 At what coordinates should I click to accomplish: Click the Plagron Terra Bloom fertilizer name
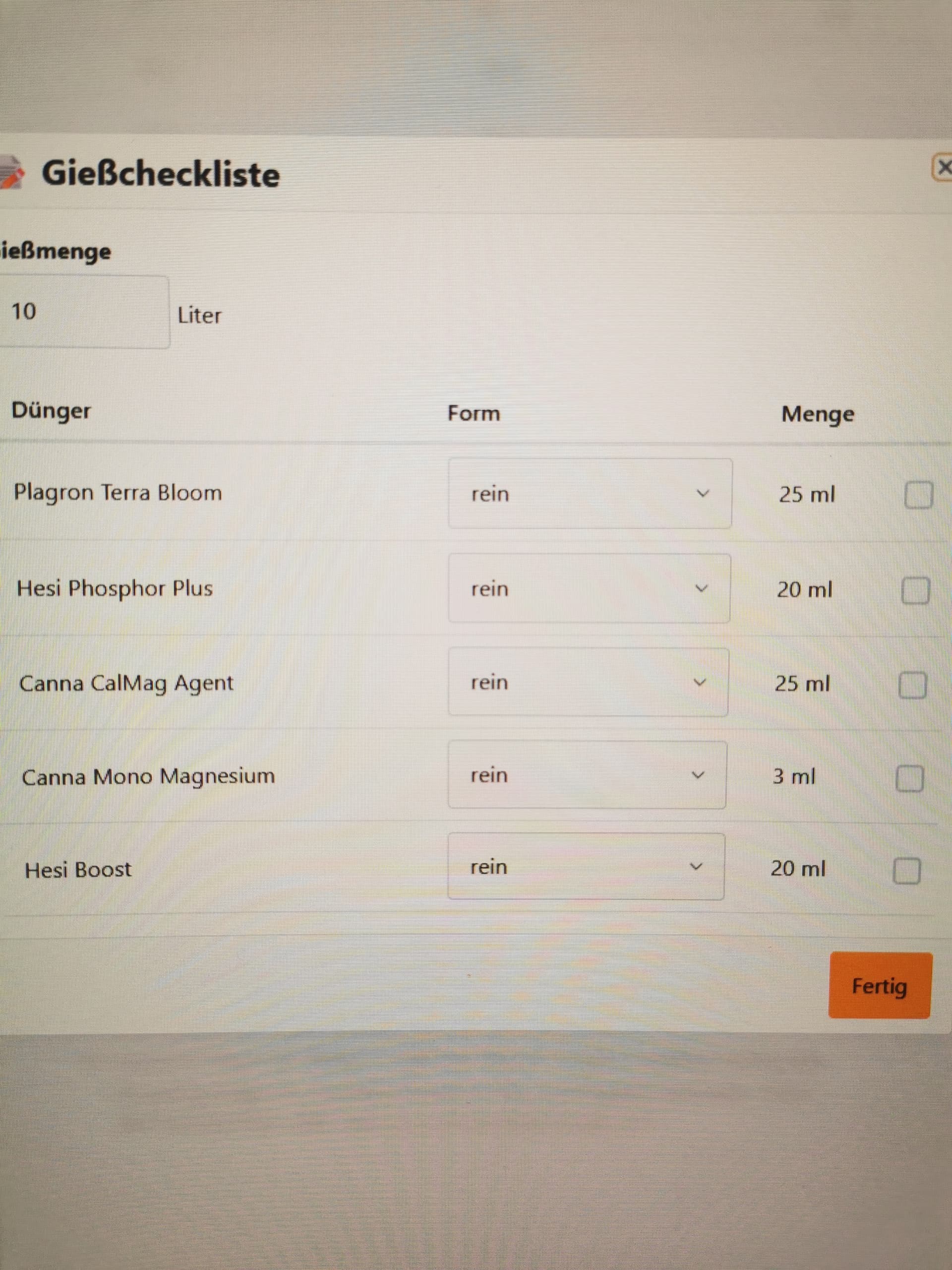(x=118, y=493)
